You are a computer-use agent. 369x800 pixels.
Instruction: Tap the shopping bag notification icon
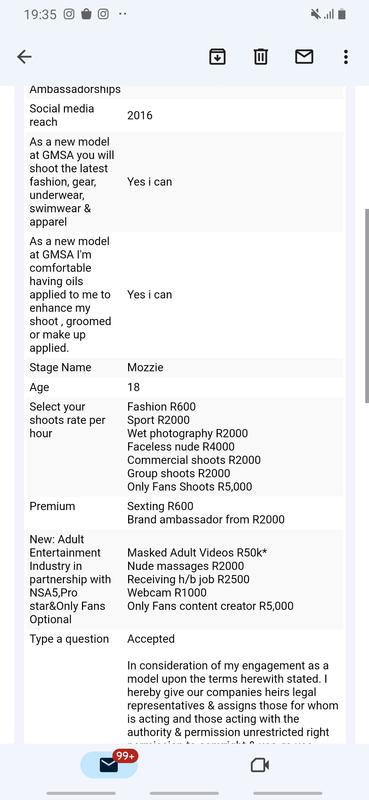86,14
